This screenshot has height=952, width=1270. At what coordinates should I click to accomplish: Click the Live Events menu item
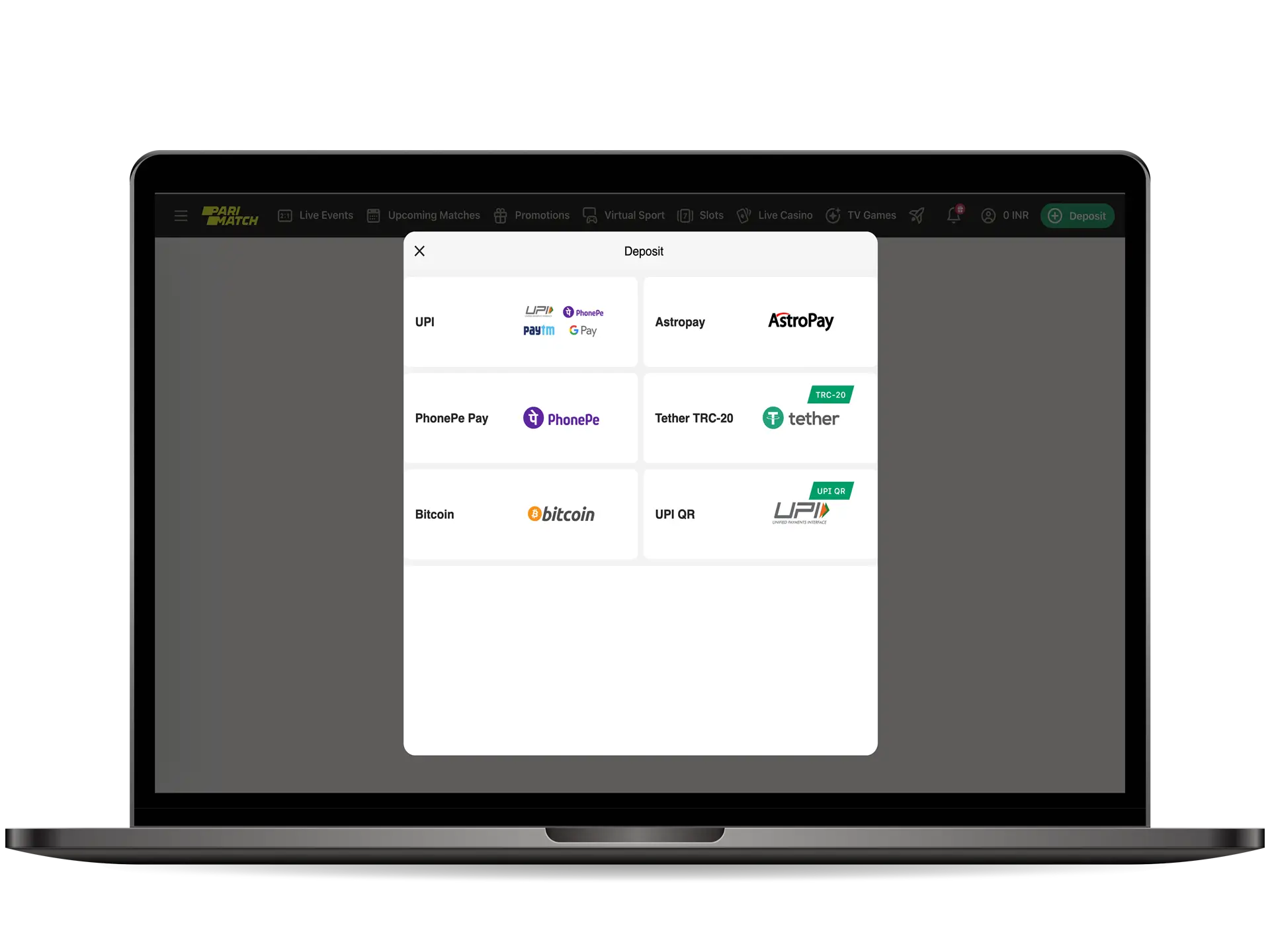pyautogui.click(x=317, y=216)
